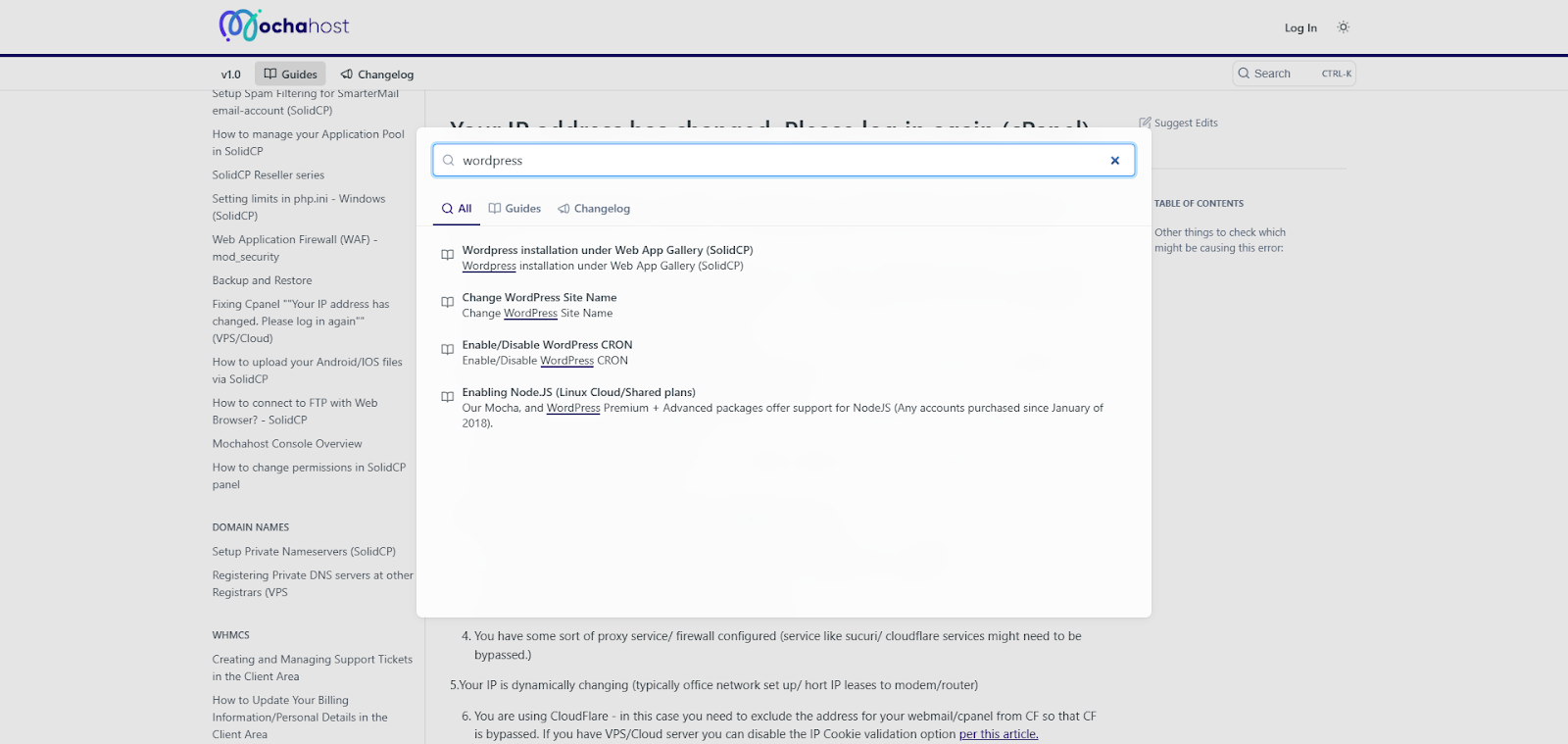Click the 'WHMCS' section heading
The height and width of the screenshot is (744, 1568).
231,635
